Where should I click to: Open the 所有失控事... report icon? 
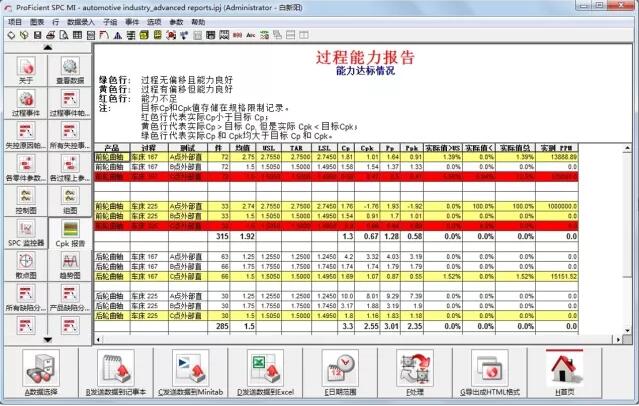coord(70,135)
